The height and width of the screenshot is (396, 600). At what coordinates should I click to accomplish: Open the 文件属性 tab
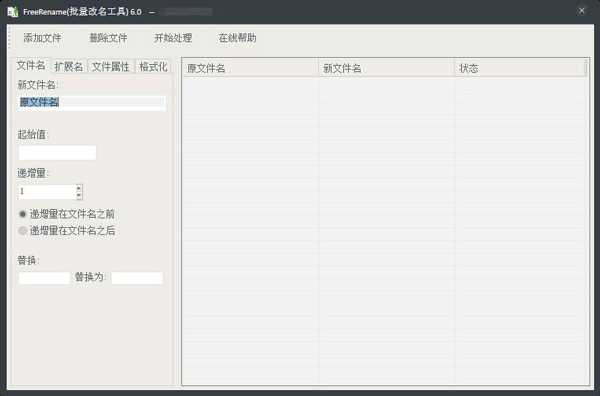[111, 67]
